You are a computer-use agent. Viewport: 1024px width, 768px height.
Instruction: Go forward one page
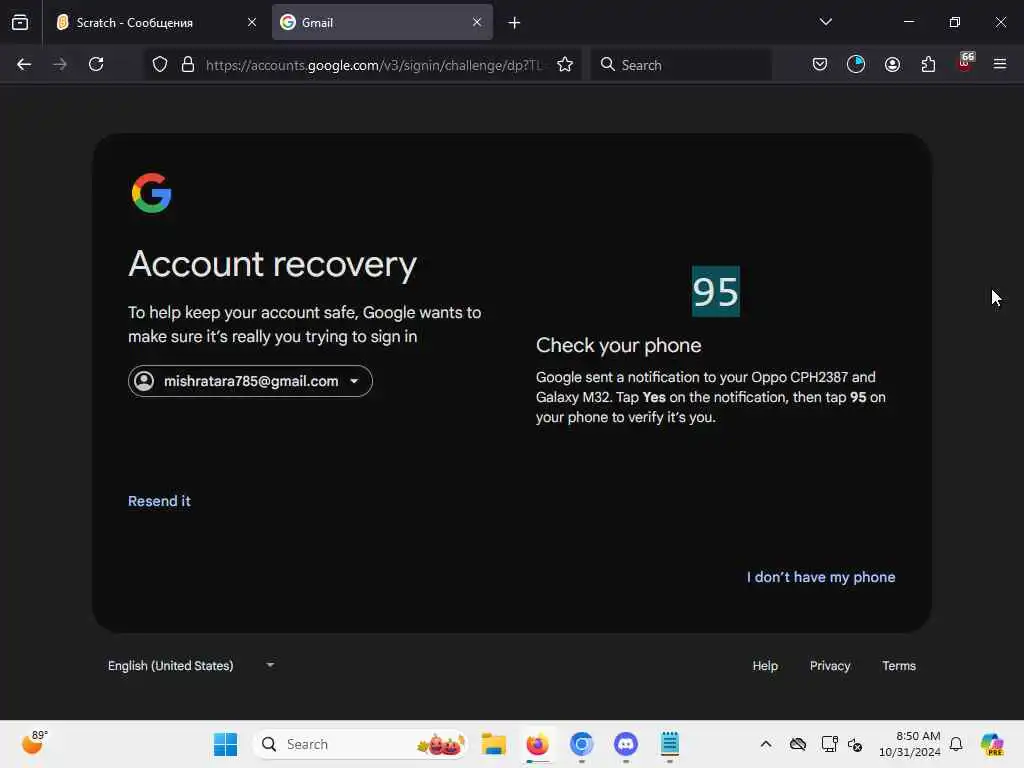point(60,64)
